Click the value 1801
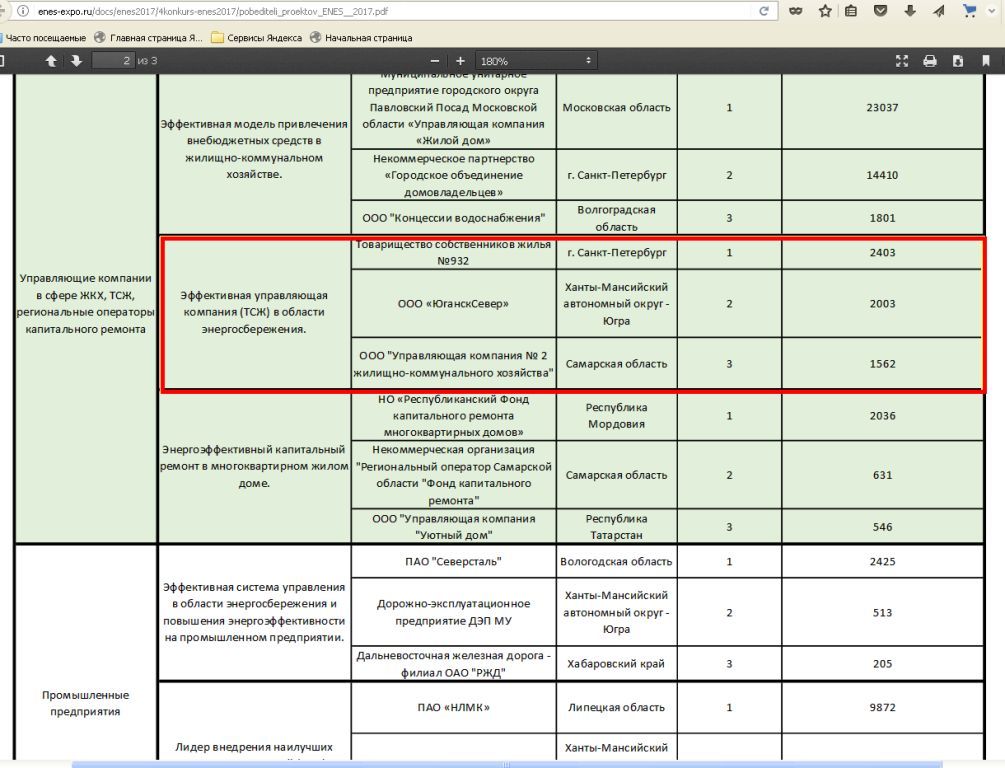The image size is (1005, 768). [882, 218]
